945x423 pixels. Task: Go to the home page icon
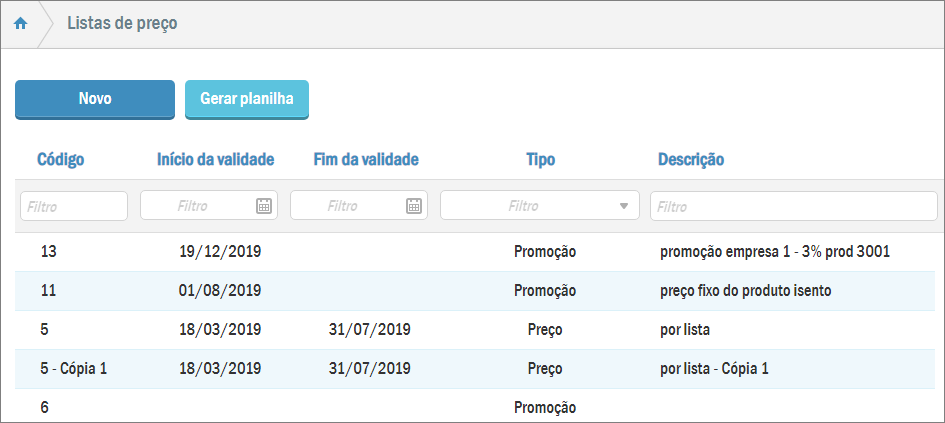pos(20,24)
